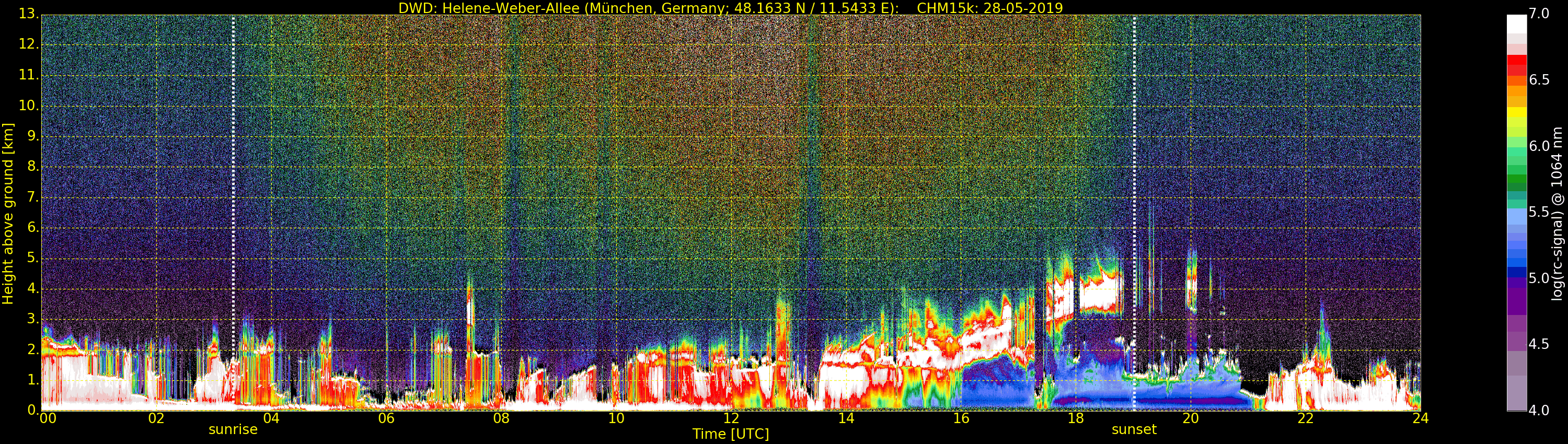Click the 13 km height tick label
Image resolution: width=1568 pixels, height=444 pixels.
click(x=28, y=14)
